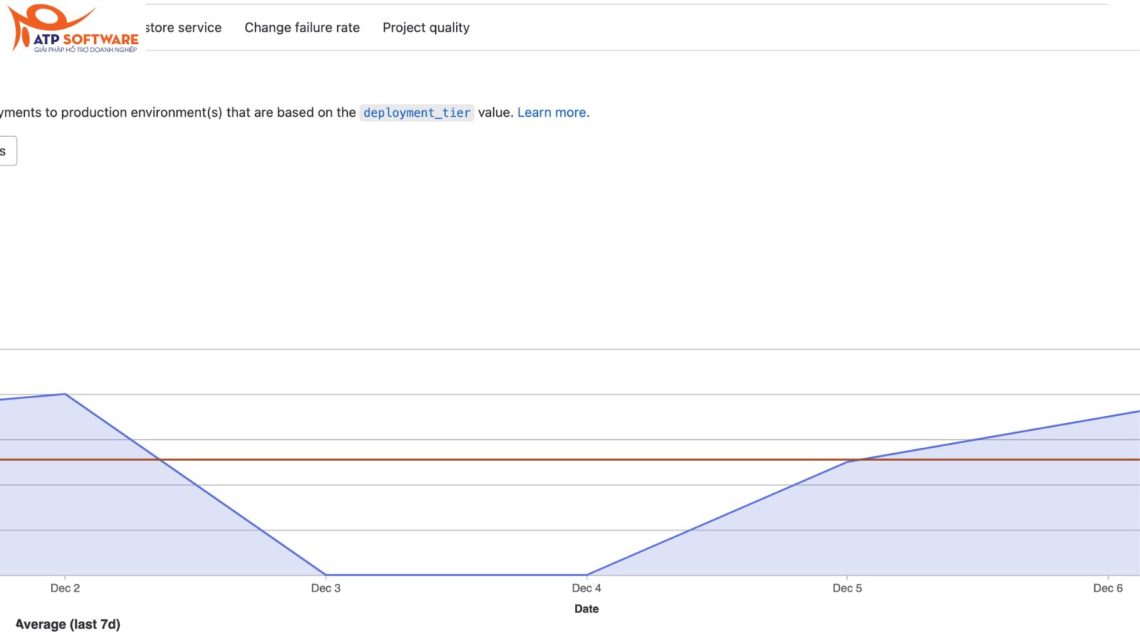Click the Dec 6 x-axis label
Image resolution: width=1140 pixels, height=641 pixels.
point(1108,589)
